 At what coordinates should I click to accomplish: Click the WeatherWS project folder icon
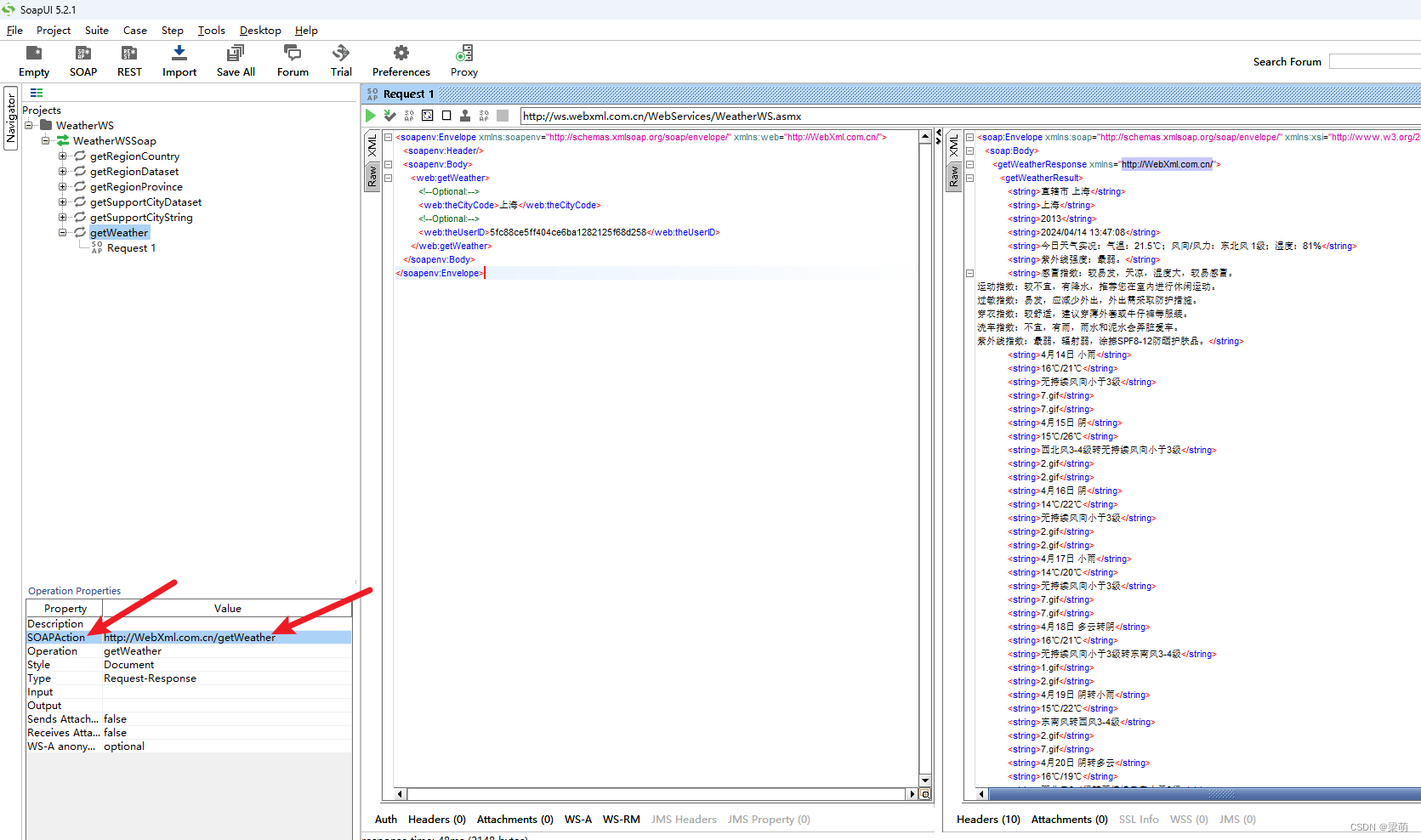coord(47,125)
